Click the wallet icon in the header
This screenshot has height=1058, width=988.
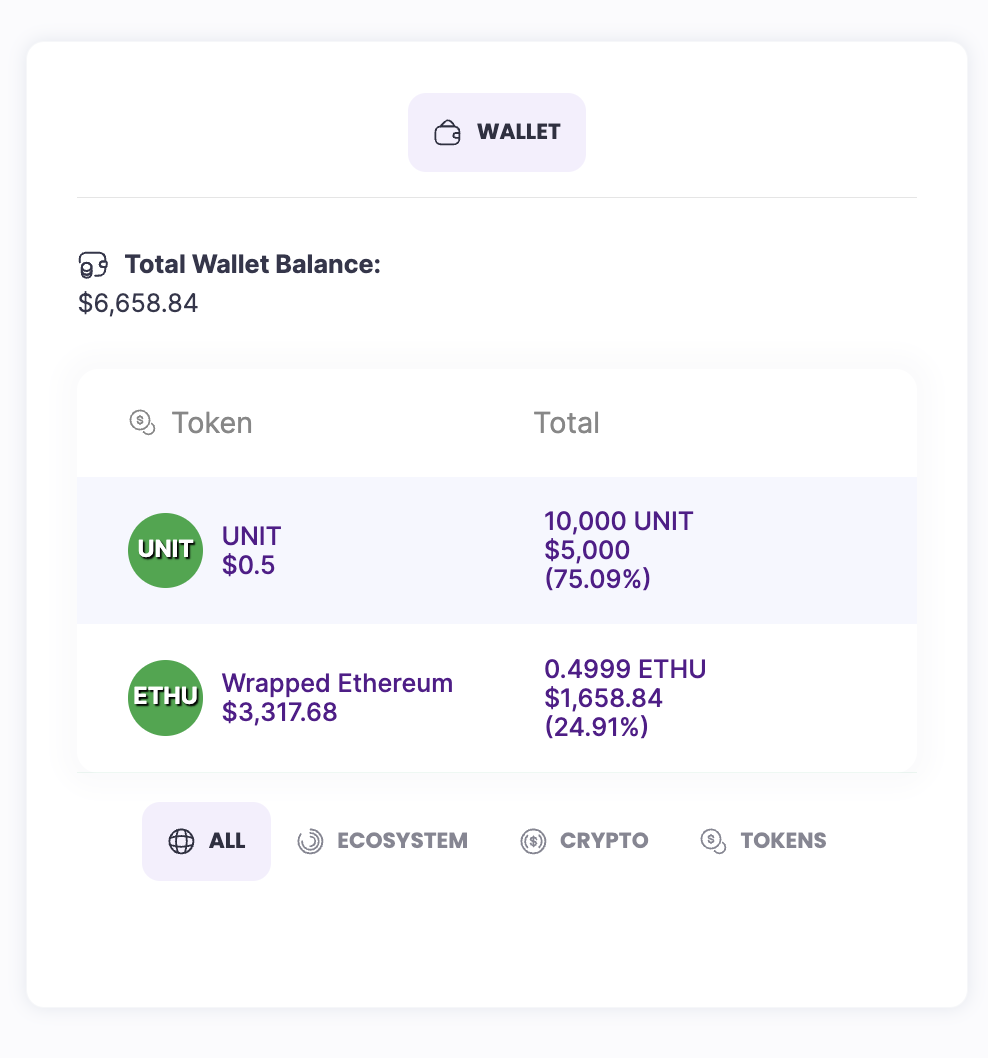click(447, 133)
